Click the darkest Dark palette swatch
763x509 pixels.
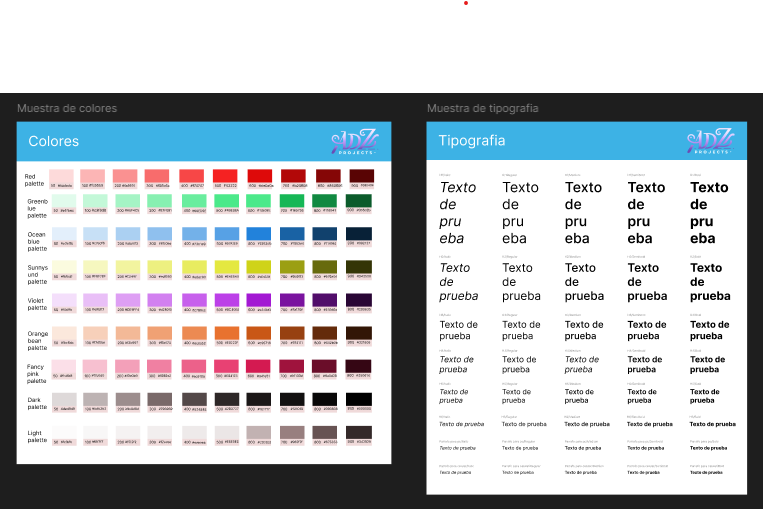point(359,399)
